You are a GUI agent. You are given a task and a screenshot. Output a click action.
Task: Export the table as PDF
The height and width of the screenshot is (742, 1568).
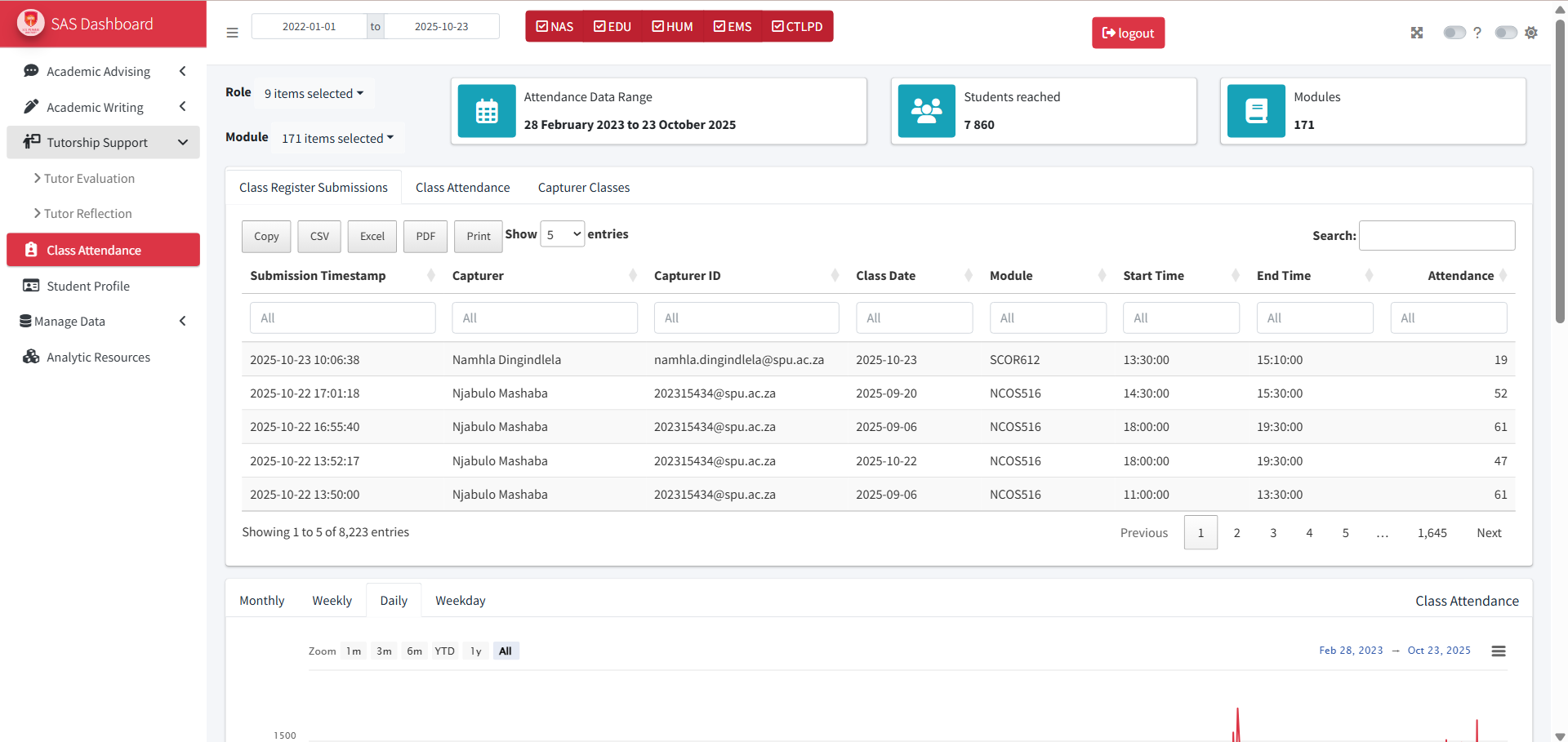(x=425, y=236)
